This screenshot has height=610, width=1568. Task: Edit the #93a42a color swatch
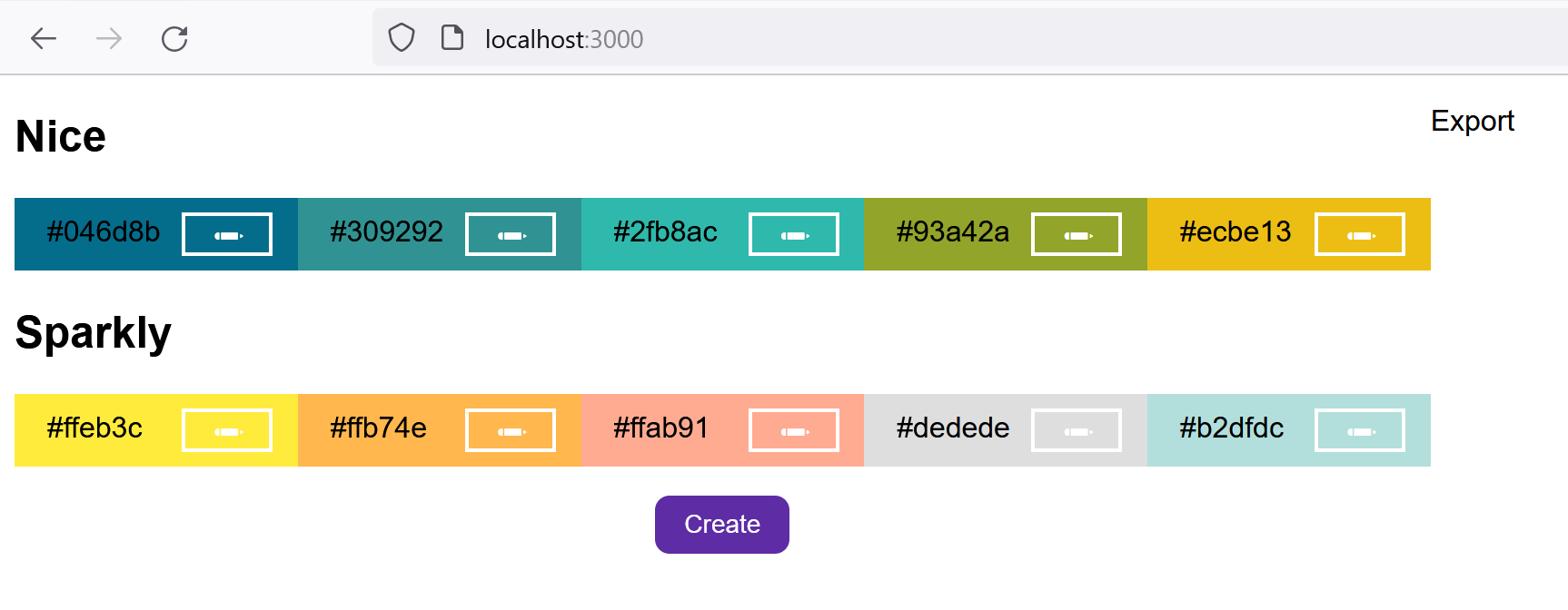[1077, 235]
